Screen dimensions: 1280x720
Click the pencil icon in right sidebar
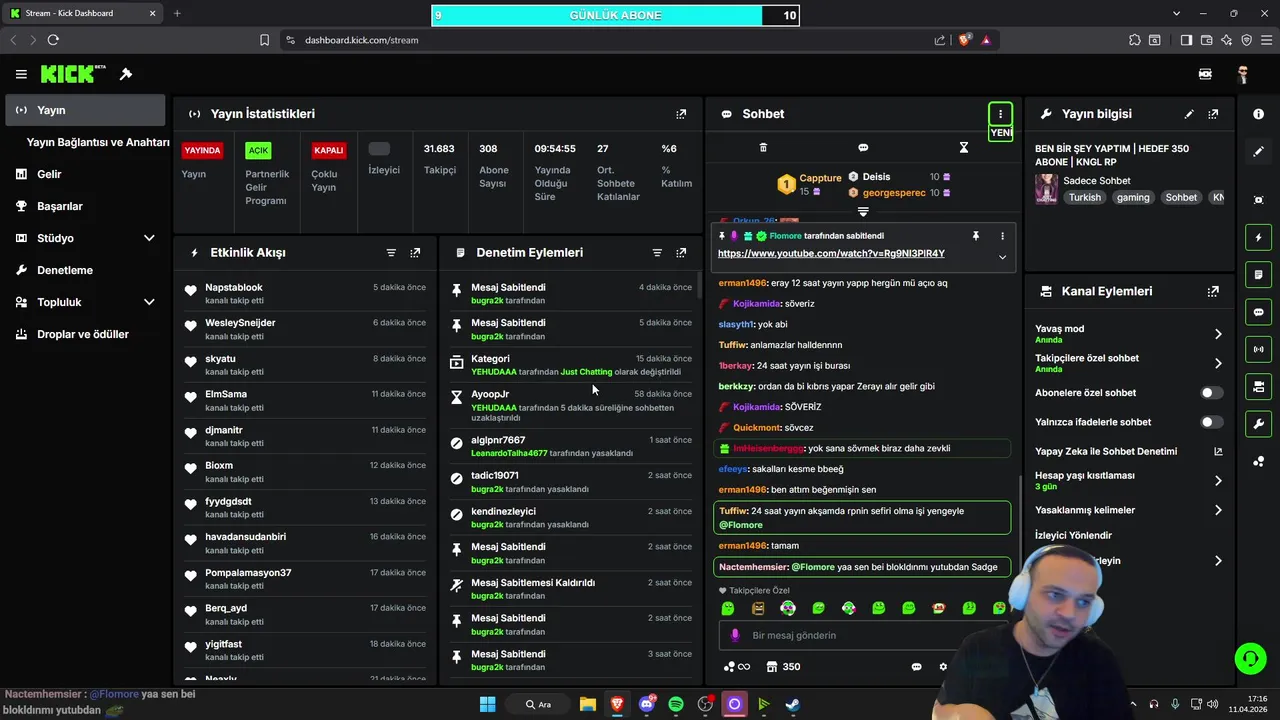[x=1259, y=152]
